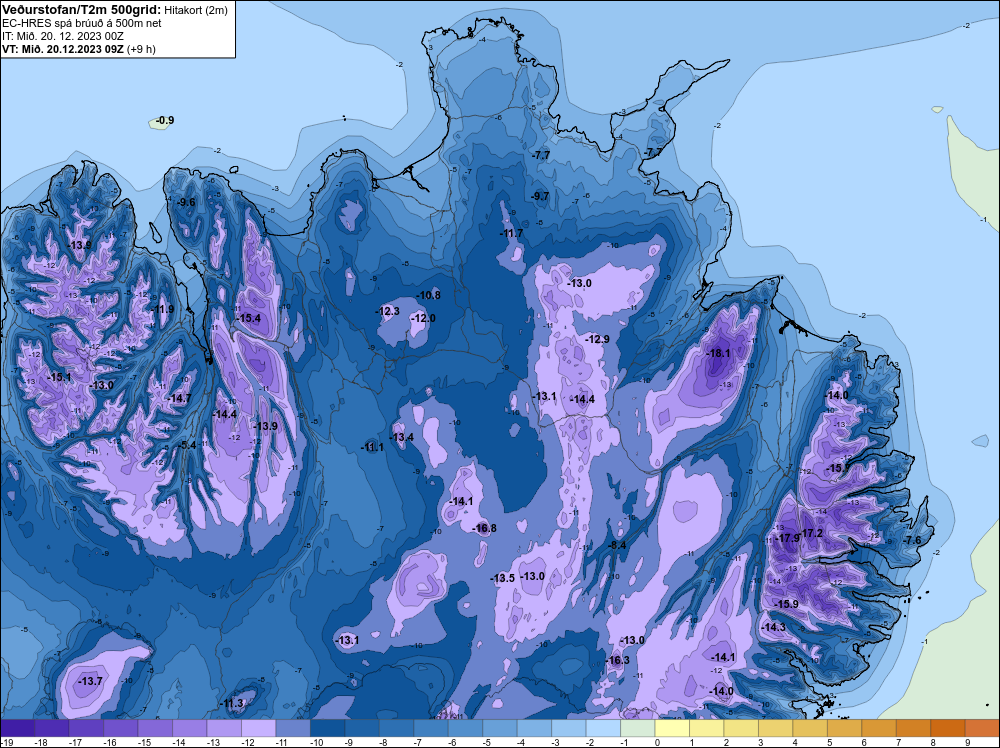Select the 5 legend color swatch
The width and height of the screenshot is (1000, 748).
click(x=844, y=728)
